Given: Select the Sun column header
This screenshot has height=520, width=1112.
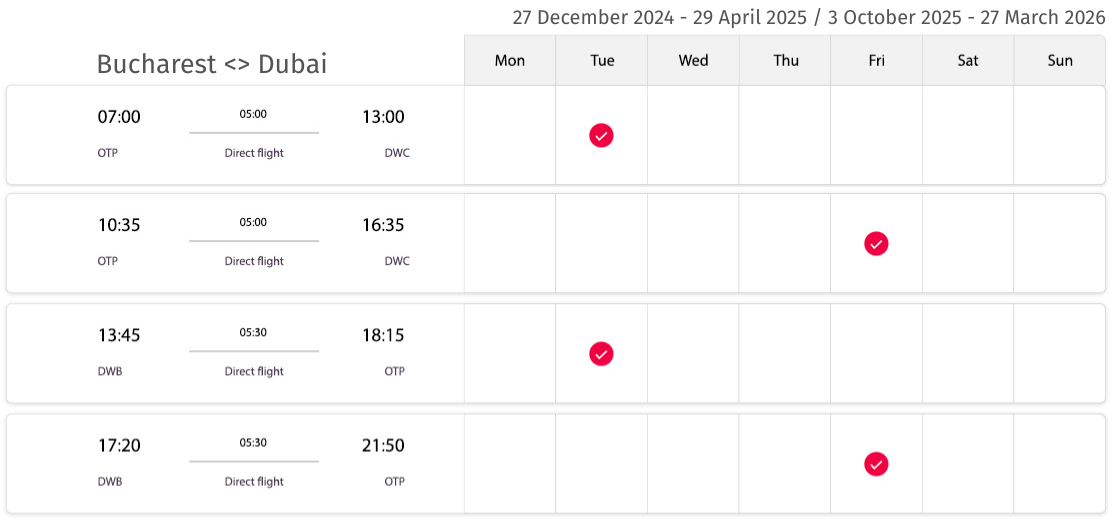Looking at the screenshot, I should point(1060,60).
